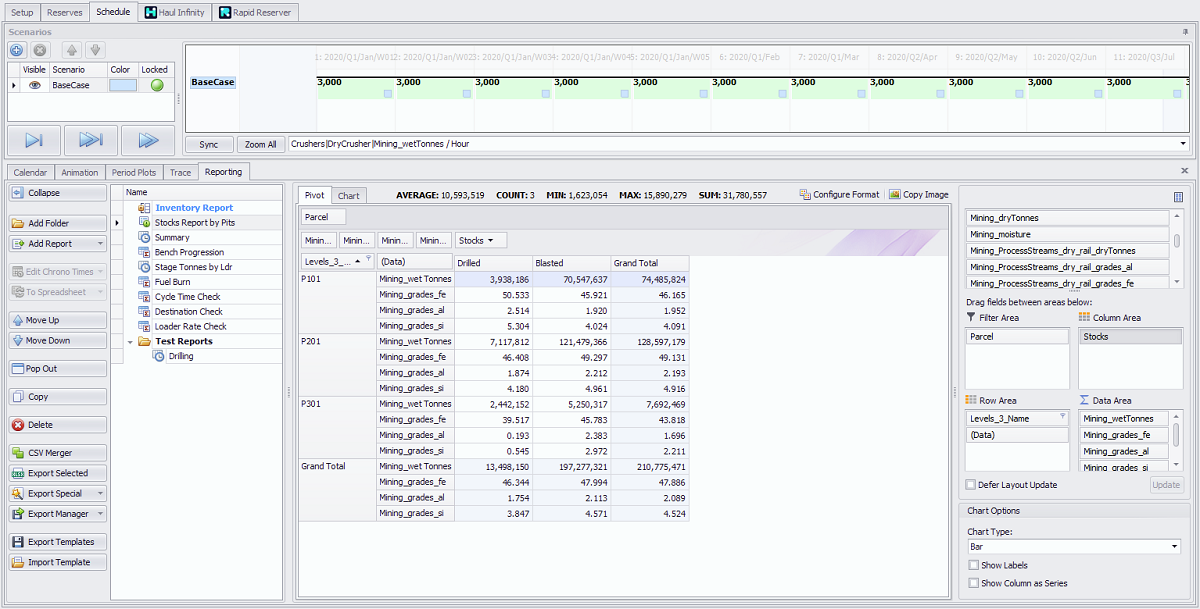Toggle BaseCase scenario visibility eye
The width and height of the screenshot is (1200, 609).
coord(35,86)
